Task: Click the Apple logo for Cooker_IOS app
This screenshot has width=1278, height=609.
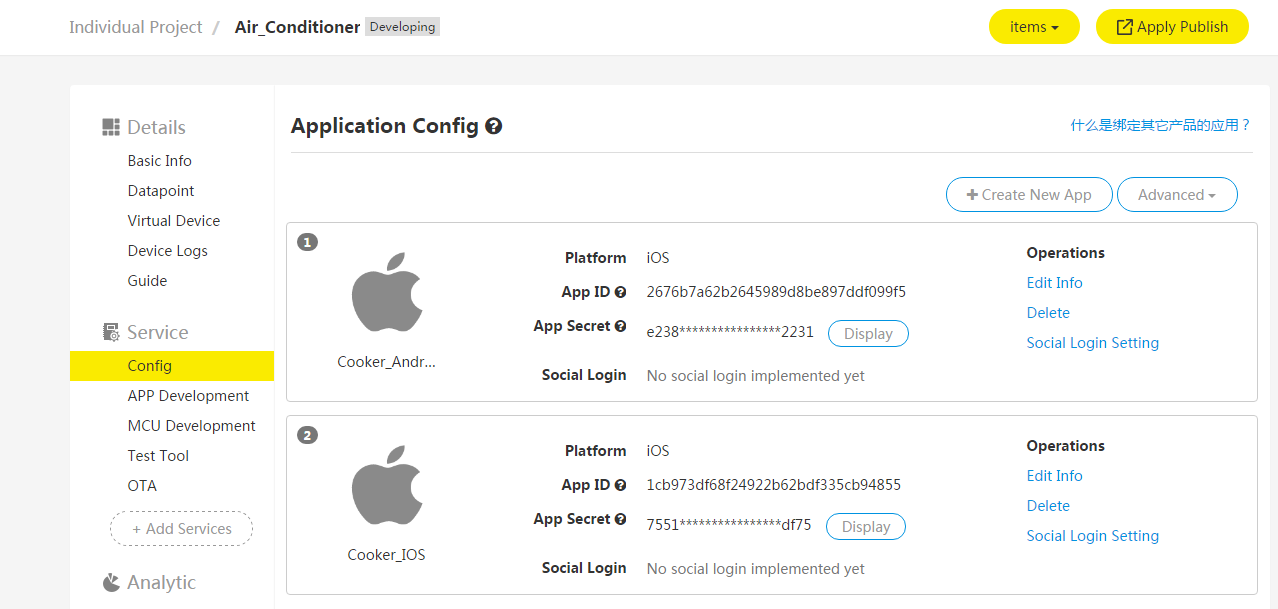Action: [x=388, y=485]
